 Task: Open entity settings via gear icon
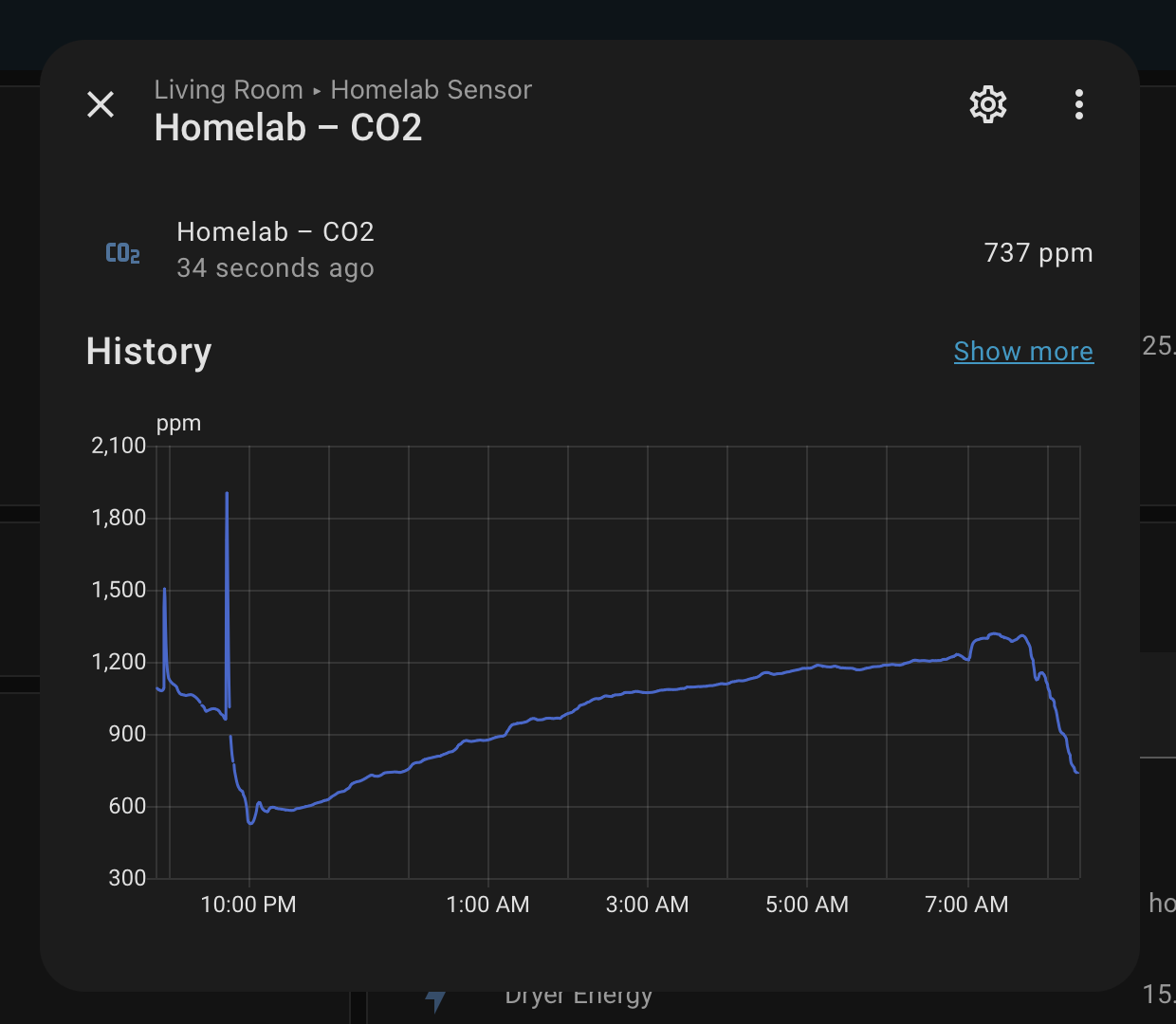click(987, 104)
